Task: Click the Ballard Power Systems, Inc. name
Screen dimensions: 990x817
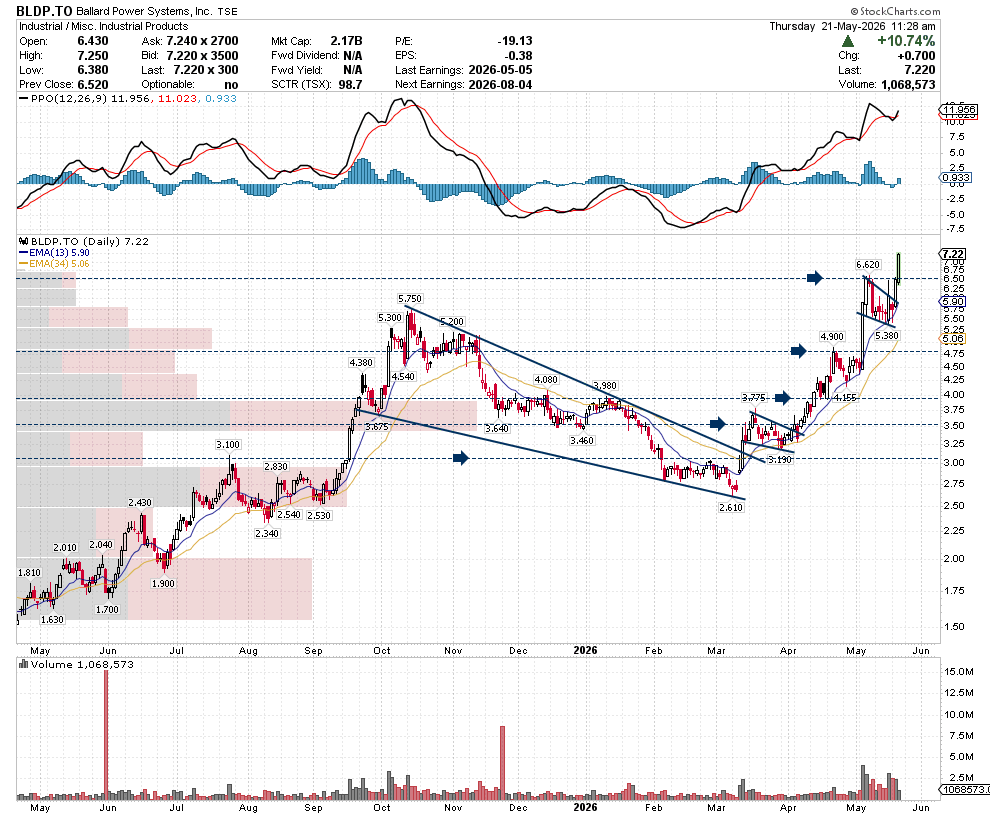Action: 144,11
